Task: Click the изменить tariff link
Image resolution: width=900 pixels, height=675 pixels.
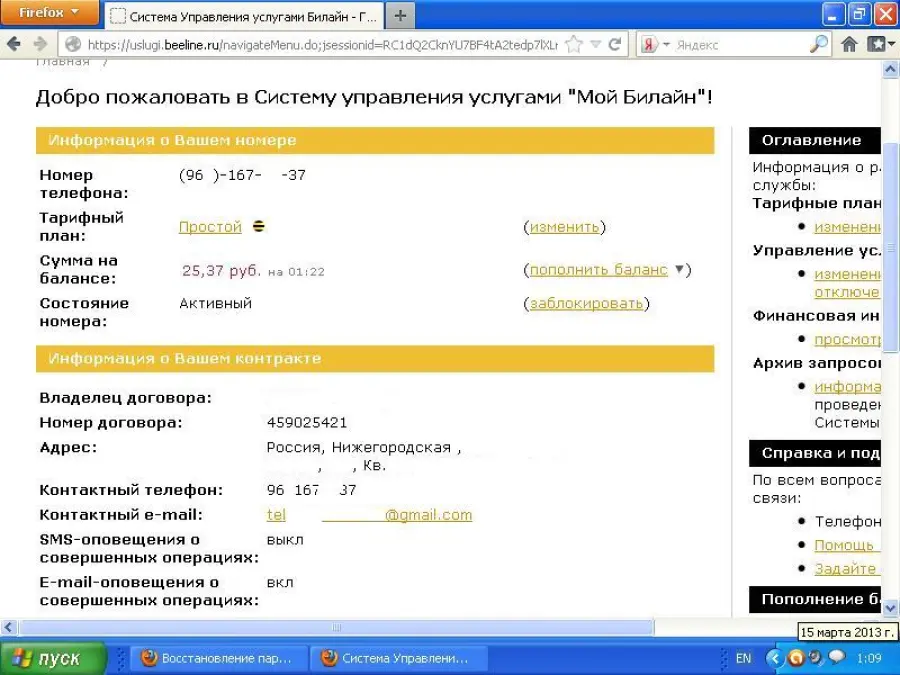Action: (x=564, y=227)
